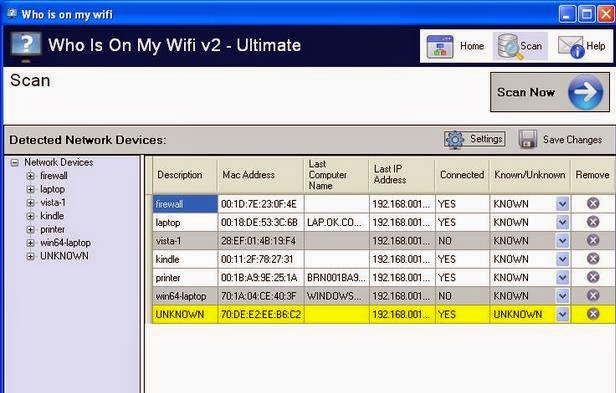Select MAC address 00:11:2F:78:27:31 cell
The height and width of the screenshot is (393, 616).
pos(261,259)
